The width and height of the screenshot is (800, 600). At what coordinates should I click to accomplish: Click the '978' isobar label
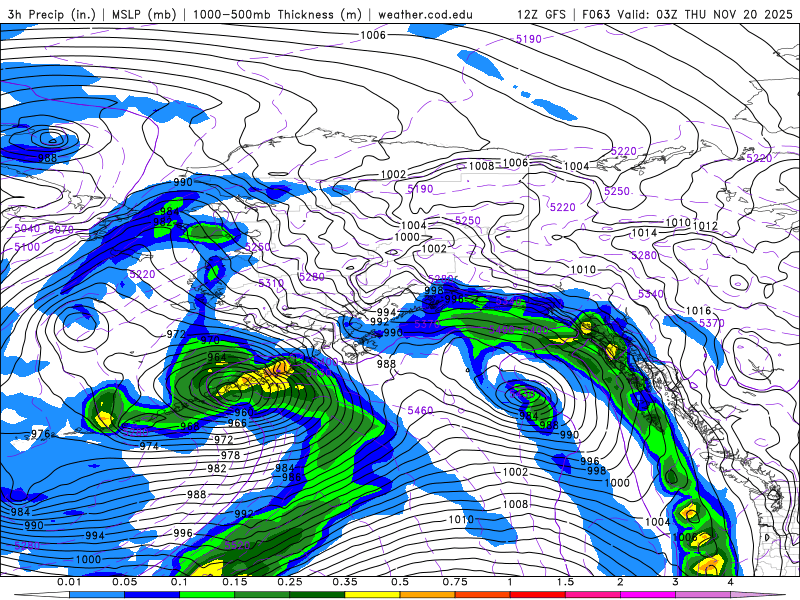click(x=230, y=455)
